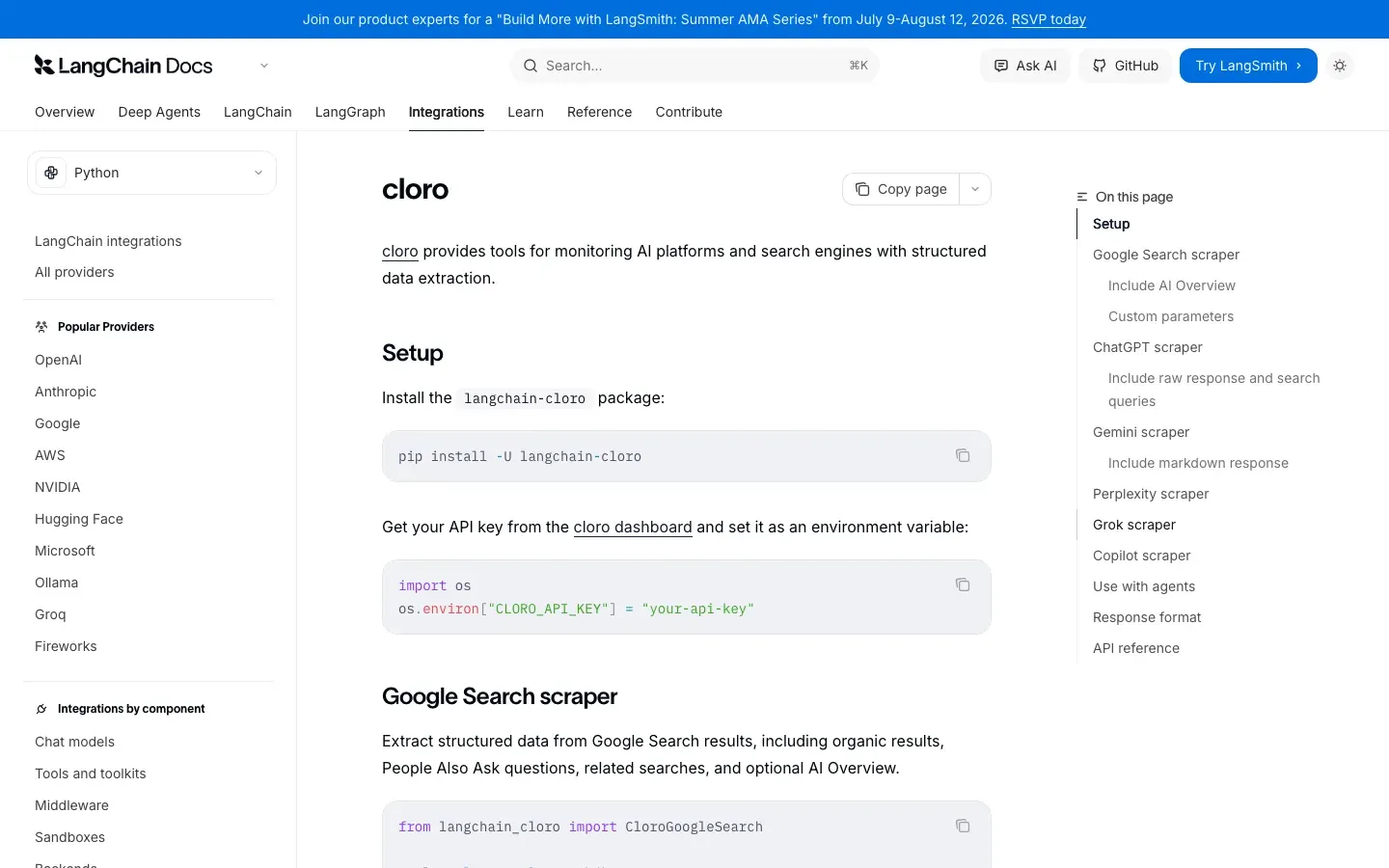
Task: Jump to Include raw response and search queries
Action: 1214,390
